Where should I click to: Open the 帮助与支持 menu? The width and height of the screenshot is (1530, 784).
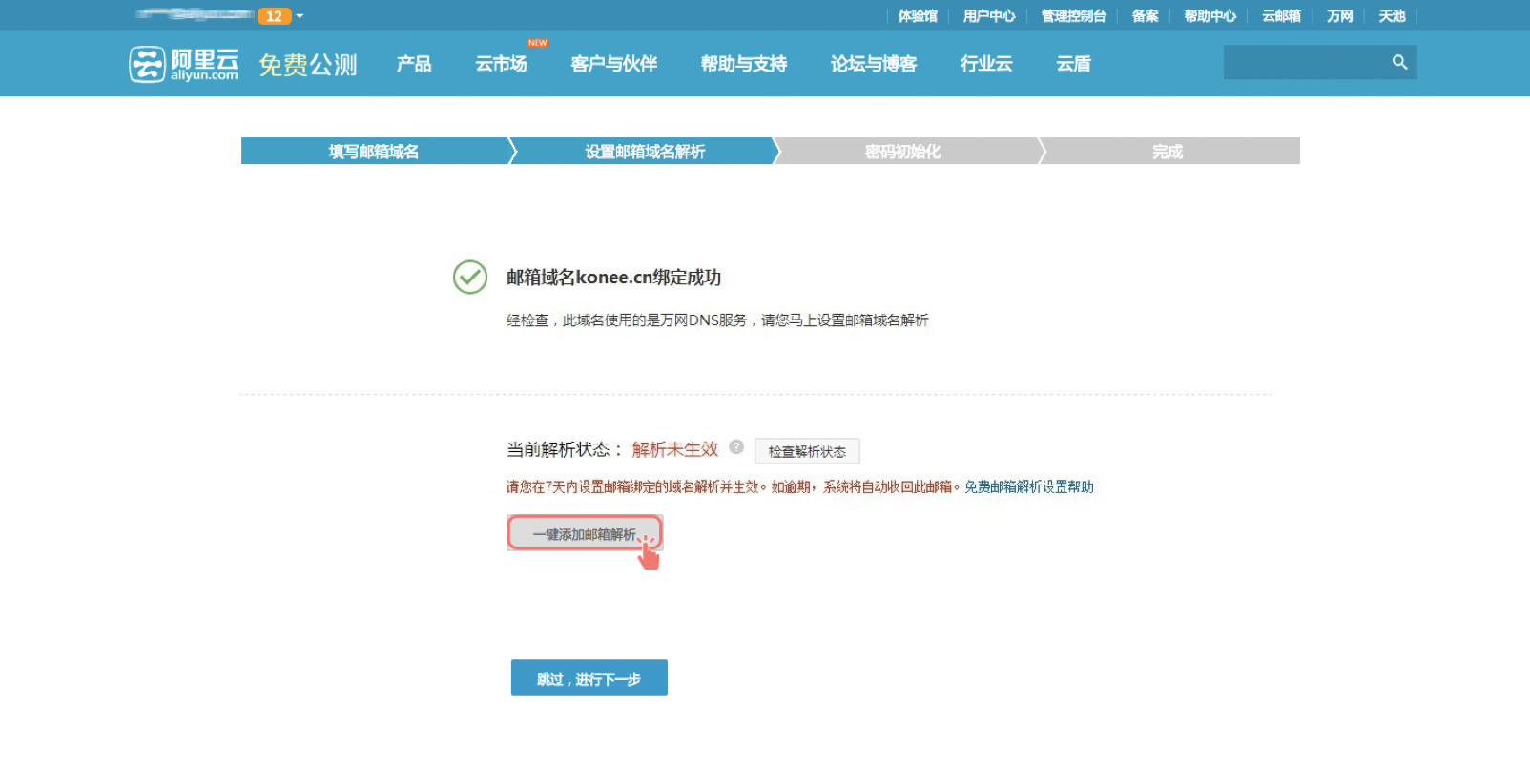point(743,64)
